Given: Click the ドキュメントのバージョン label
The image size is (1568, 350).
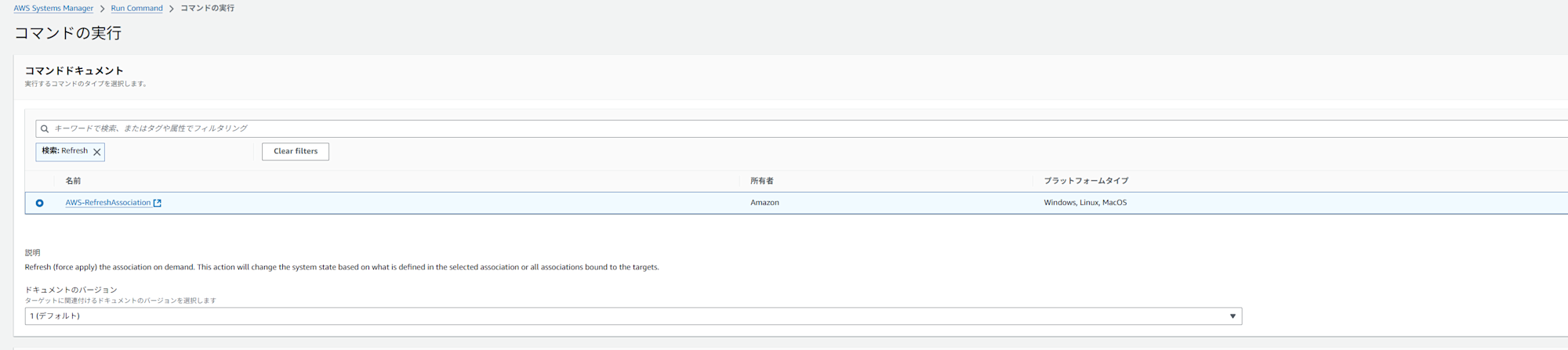Looking at the screenshot, I should (71, 290).
